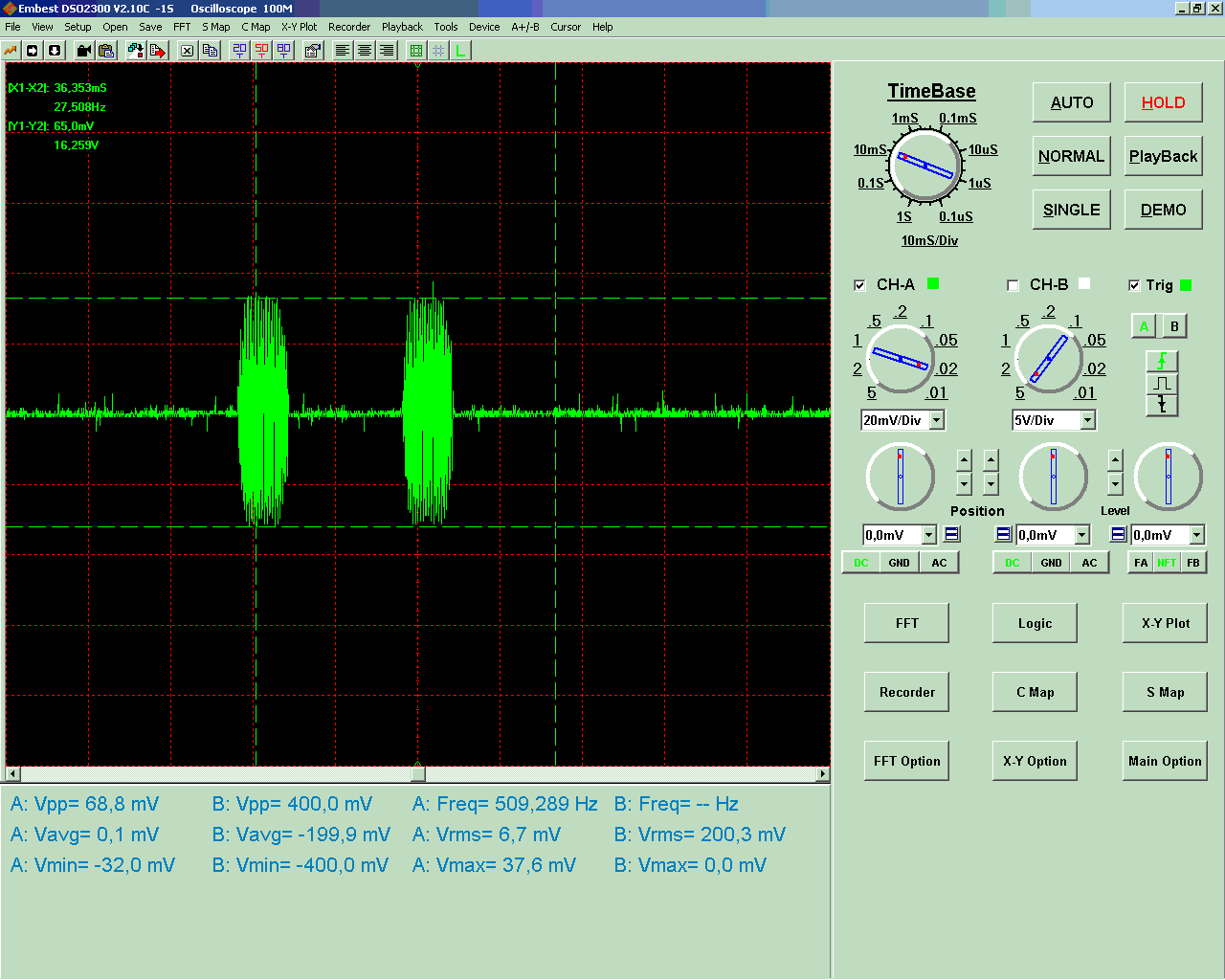Click the boxed X toolbar icon
1225x980 pixels.
click(x=188, y=51)
